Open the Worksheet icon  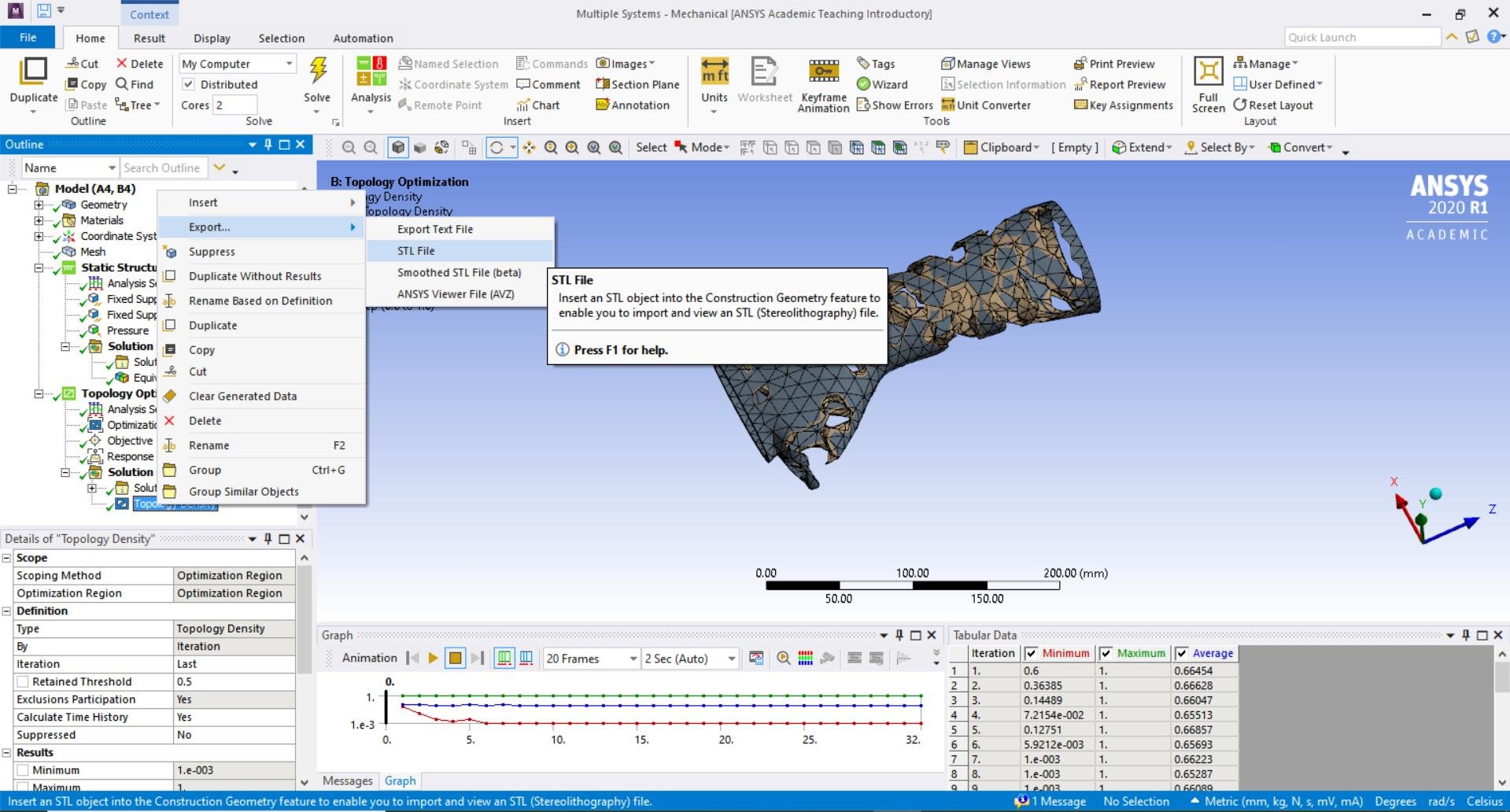tap(764, 71)
